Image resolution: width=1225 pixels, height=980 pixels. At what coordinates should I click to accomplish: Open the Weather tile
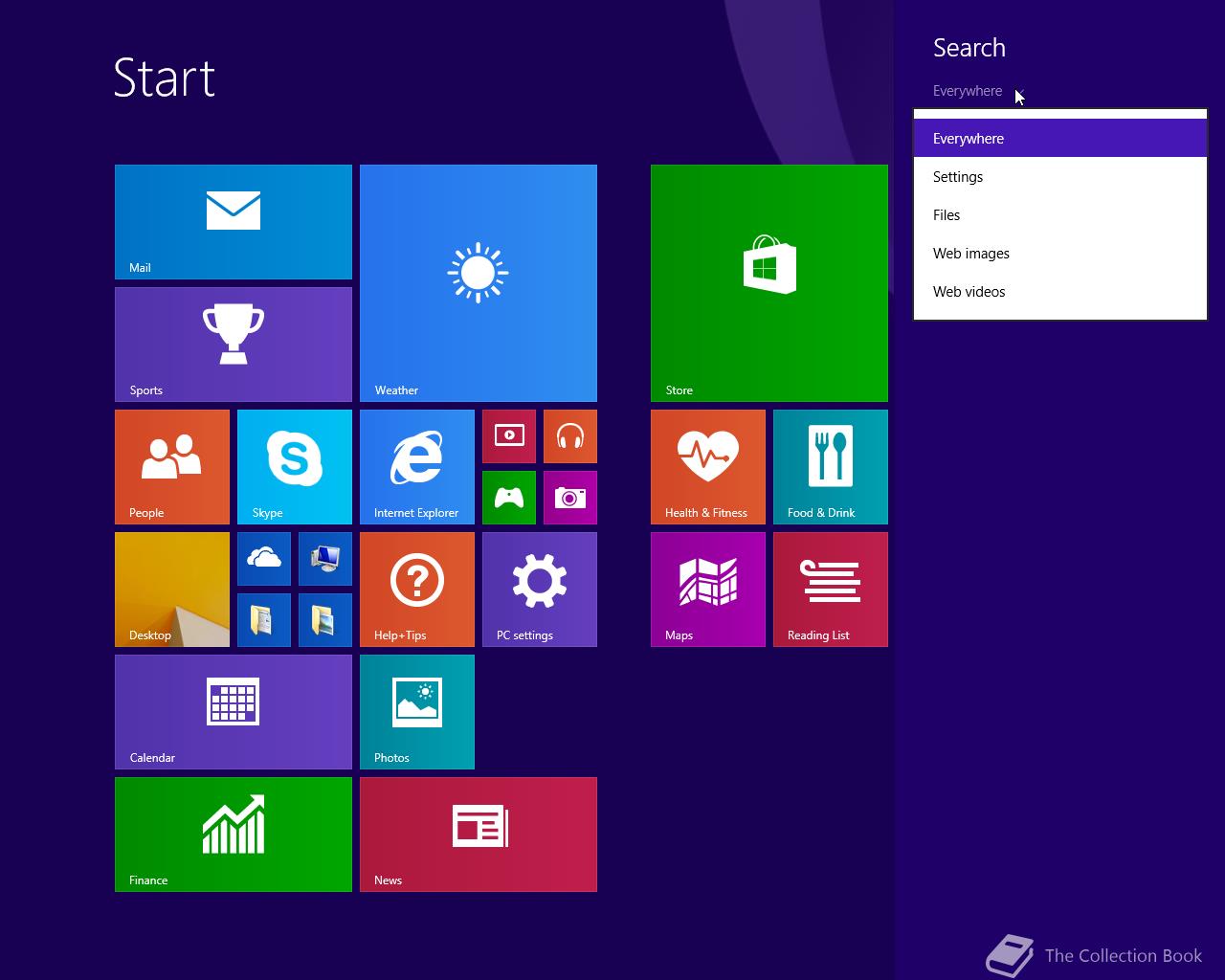pyautogui.click(x=479, y=283)
